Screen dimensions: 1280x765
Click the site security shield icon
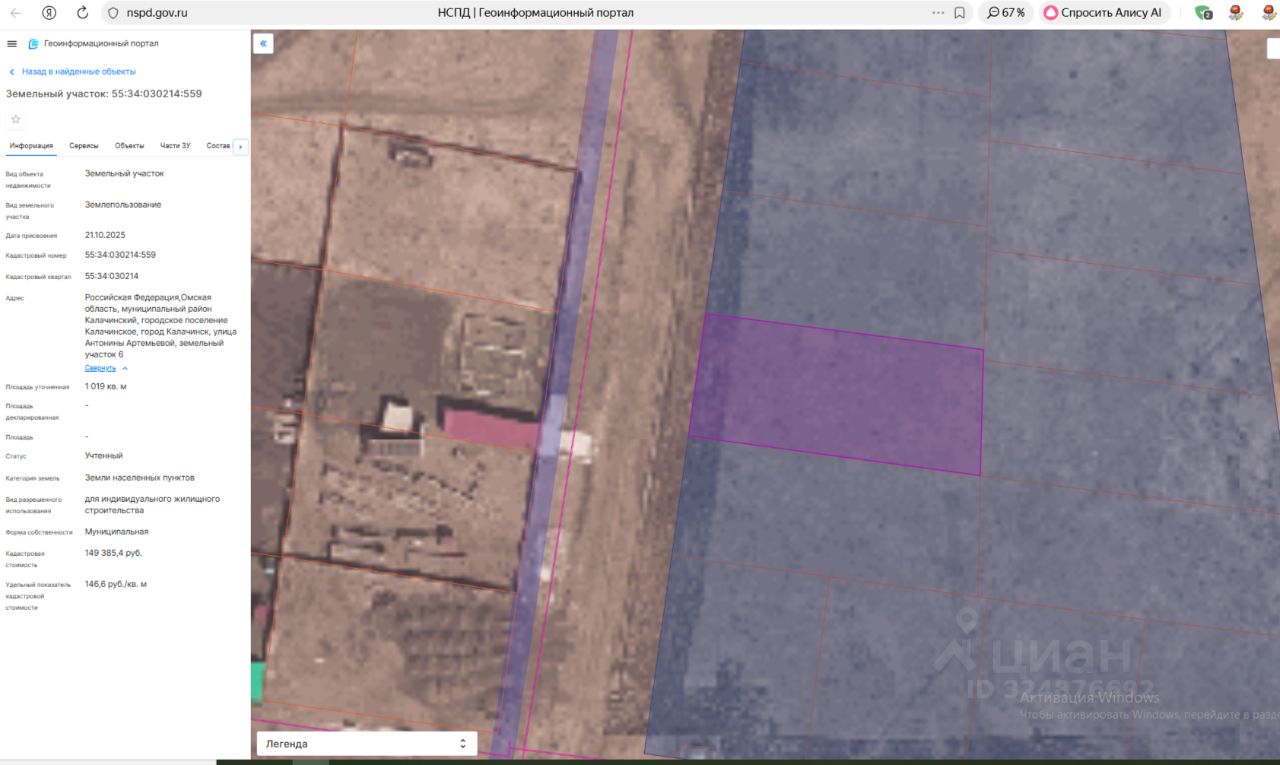(113, 13)
